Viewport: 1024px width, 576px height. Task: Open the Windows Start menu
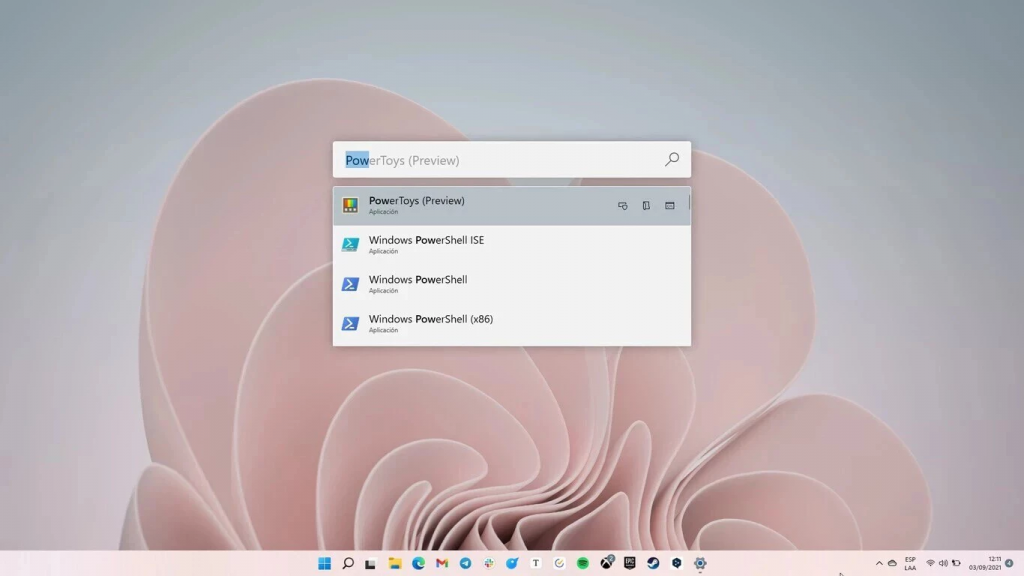pyautogui.click(x=325, y=563)
